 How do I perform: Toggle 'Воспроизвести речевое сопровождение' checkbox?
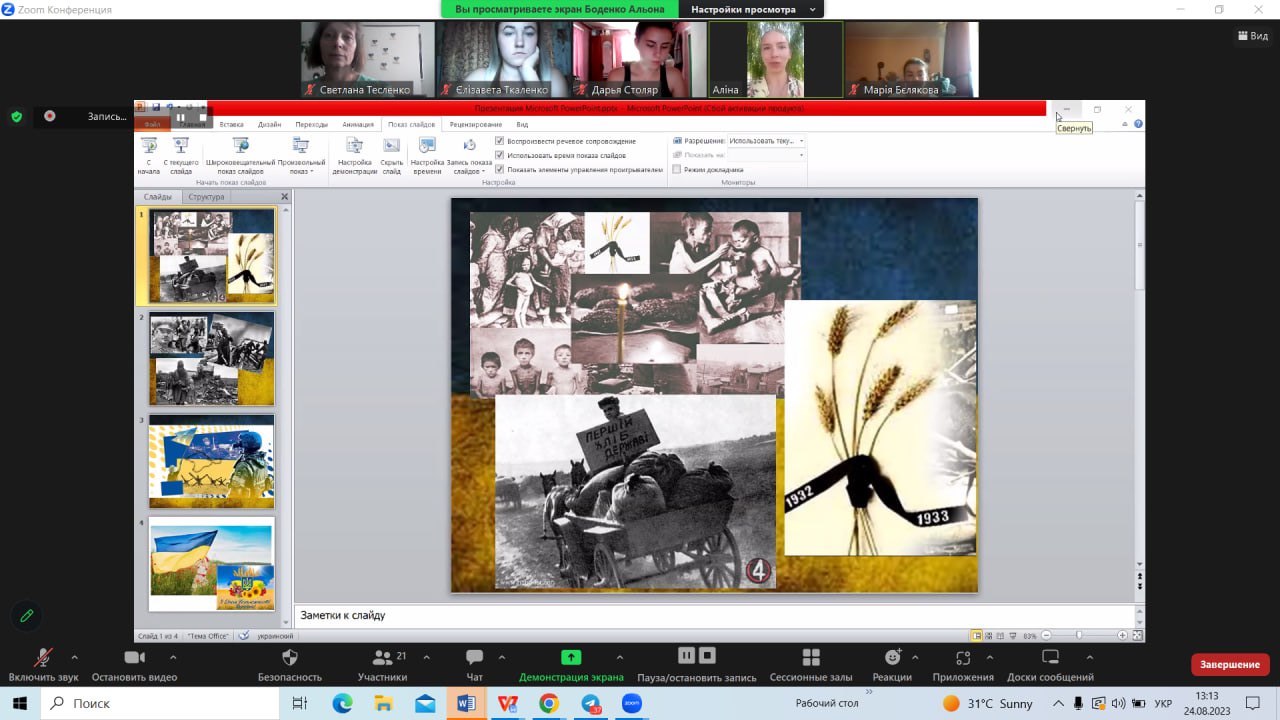click(500, 141)
